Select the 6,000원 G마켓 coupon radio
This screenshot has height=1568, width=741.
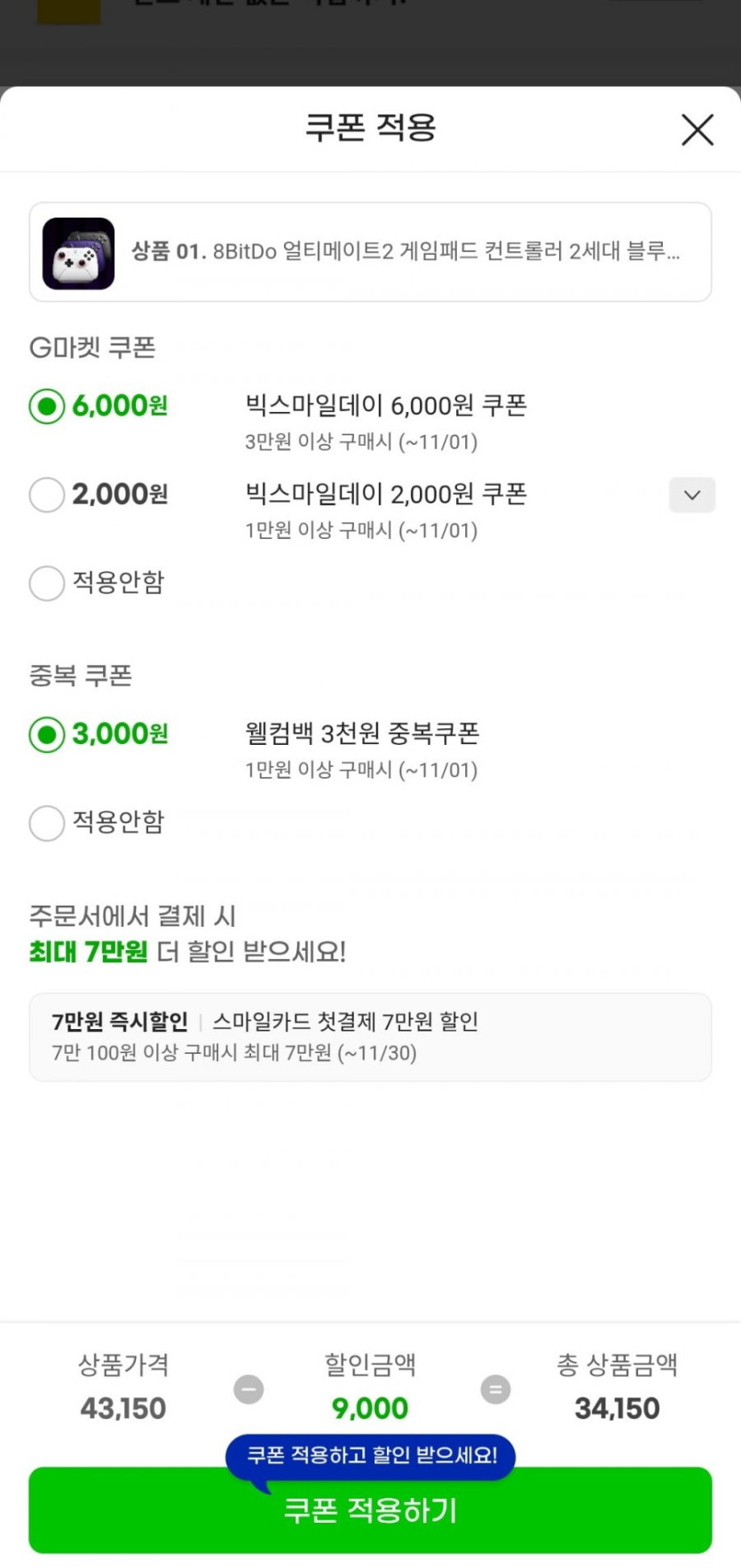coord(47,407)
